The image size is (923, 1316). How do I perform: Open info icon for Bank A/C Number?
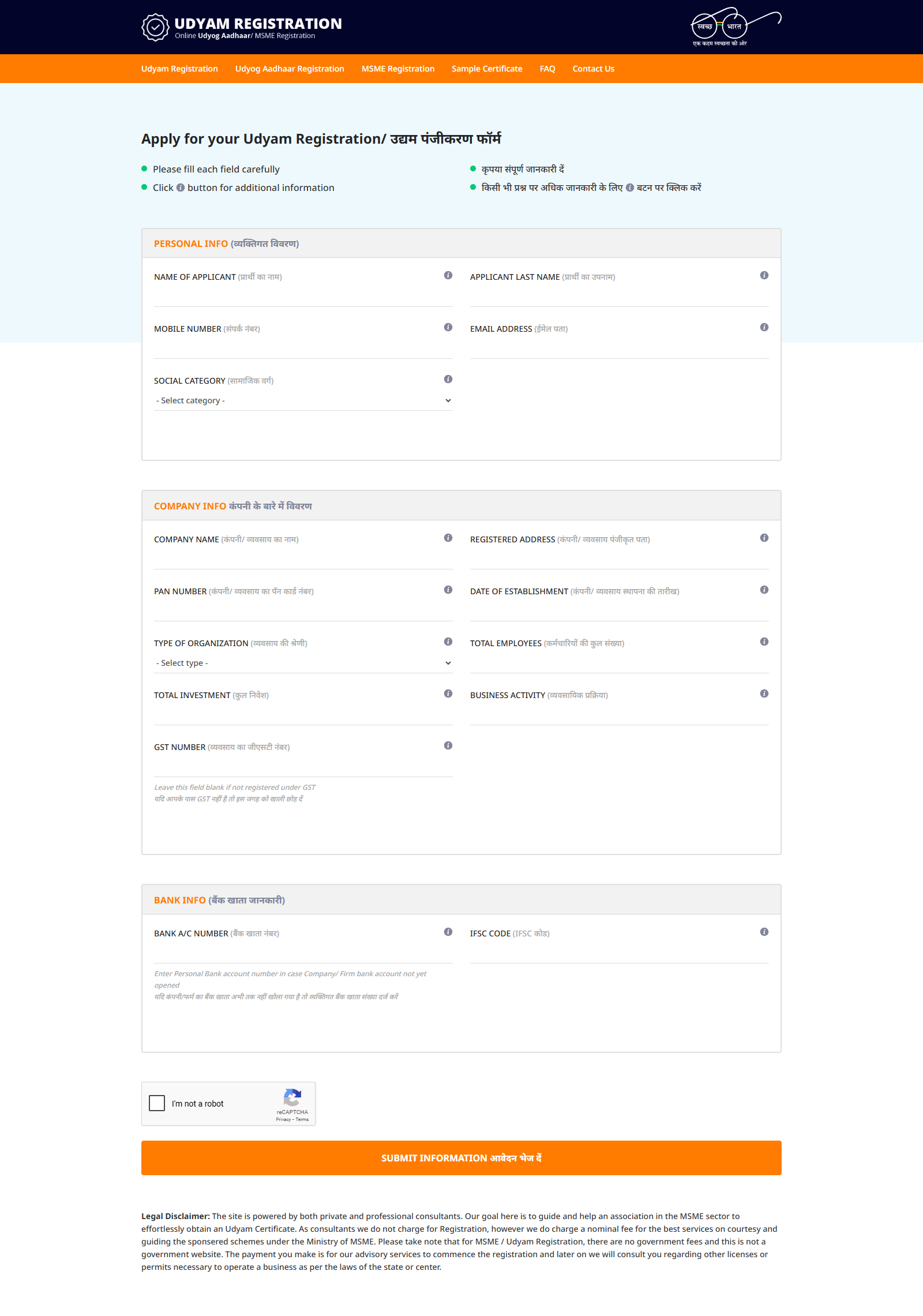[448, 932]
